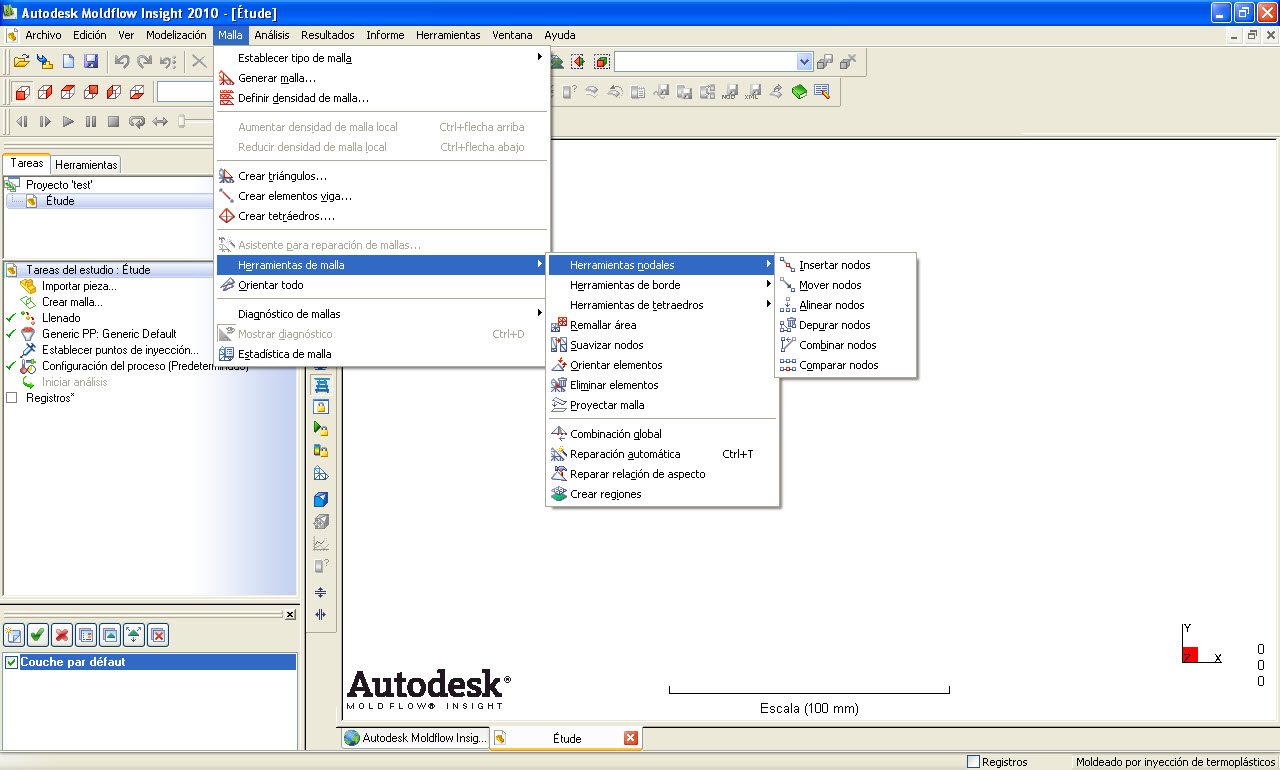This screenshot has height=770, width=1280.
Task: Click Estadística de malla menu item
Action: point(382,354)
